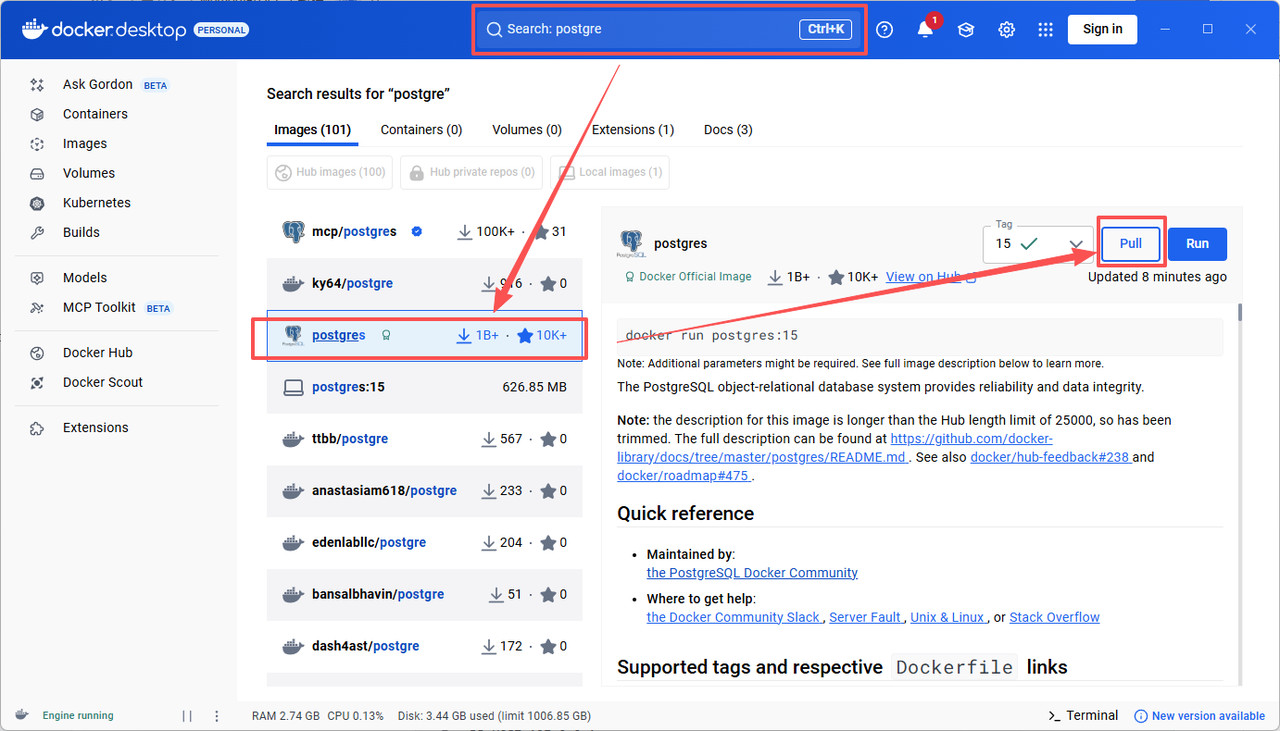Pause the engine with the pause icon

[x=187, y=716]
